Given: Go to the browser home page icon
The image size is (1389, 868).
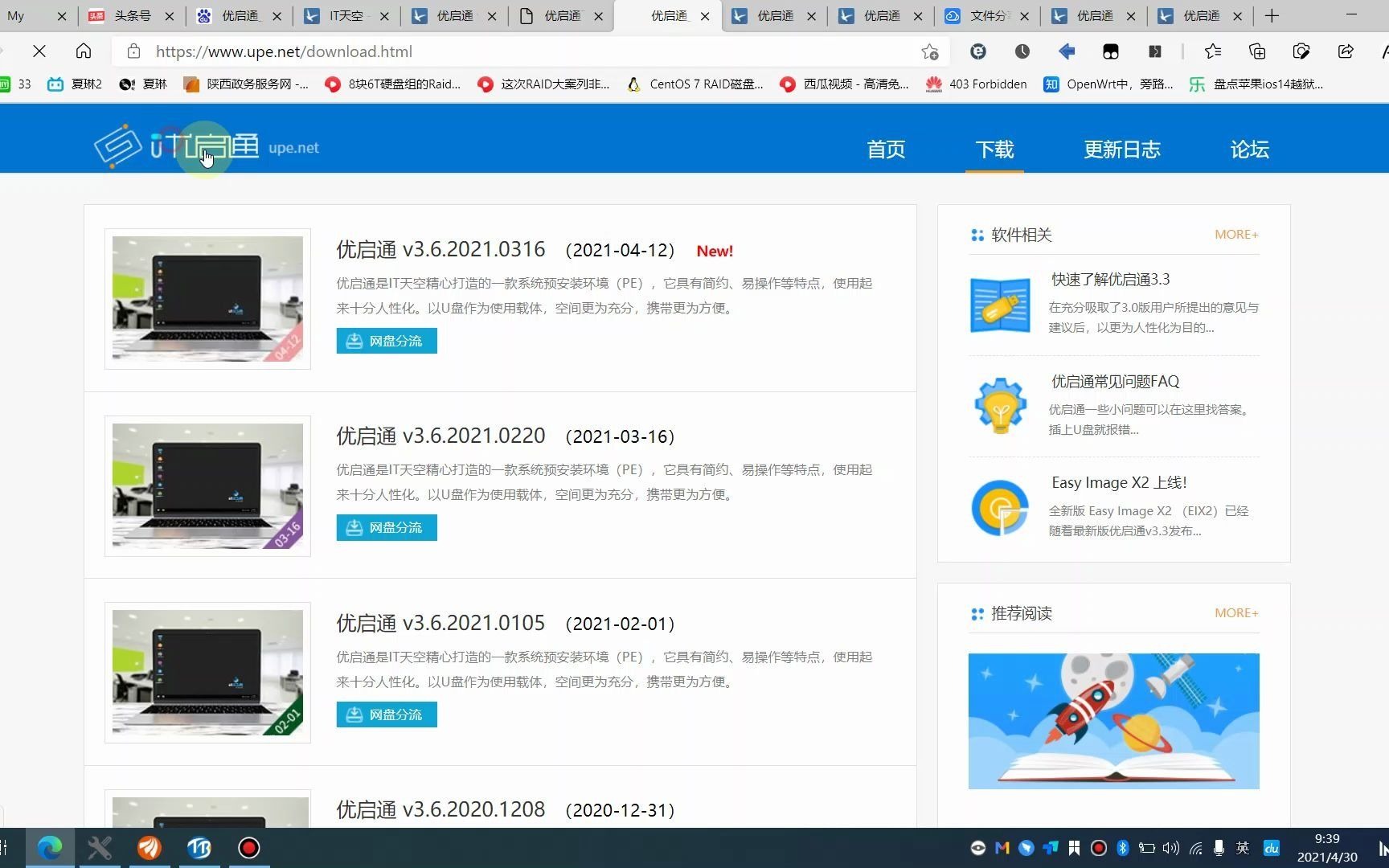Looking at the screenshot, I should pyautogui.click(x=84, y=51).
